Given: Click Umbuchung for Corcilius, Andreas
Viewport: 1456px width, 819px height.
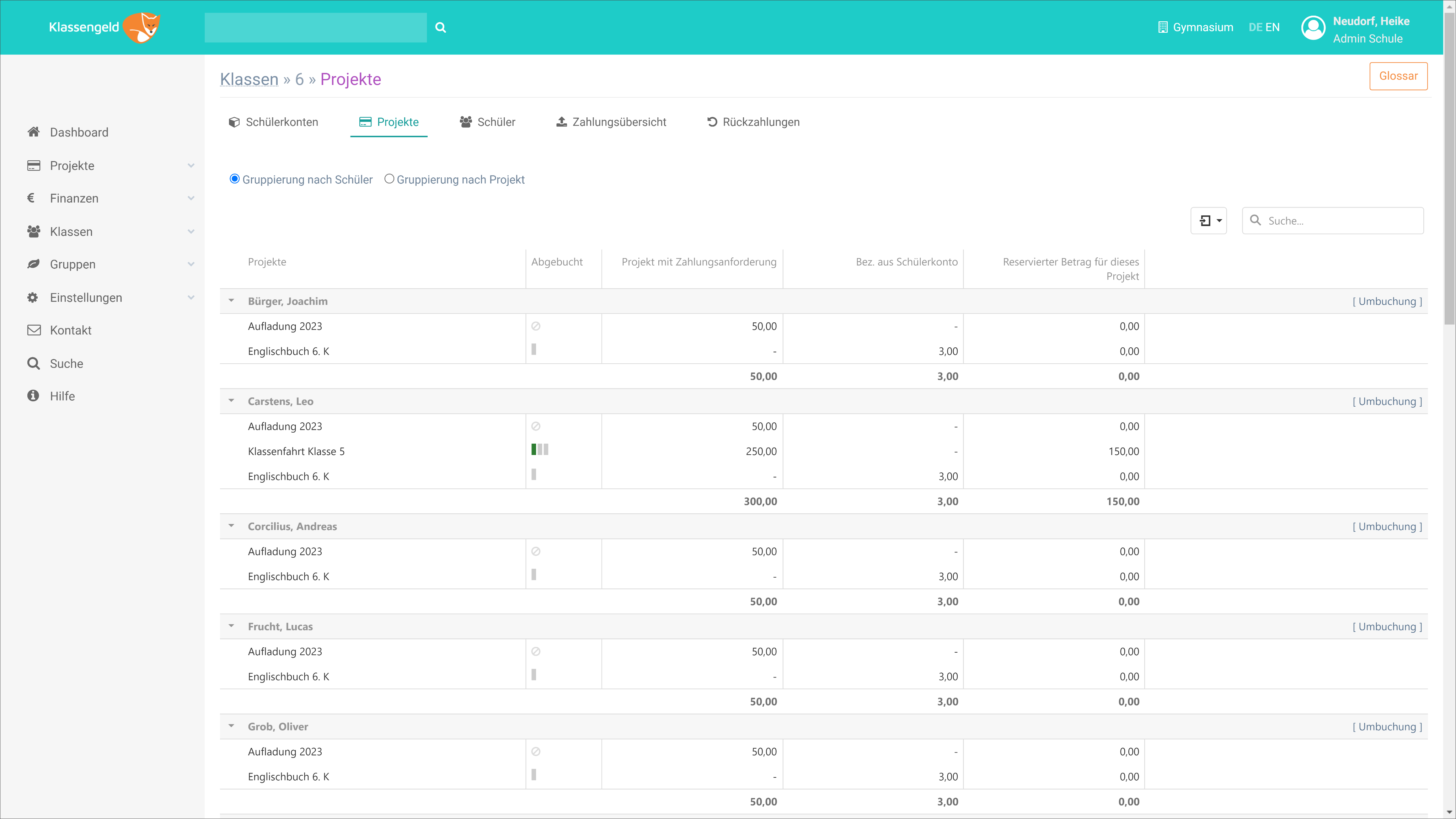Looking at the screenshot, I should (x=1388, y=526).
